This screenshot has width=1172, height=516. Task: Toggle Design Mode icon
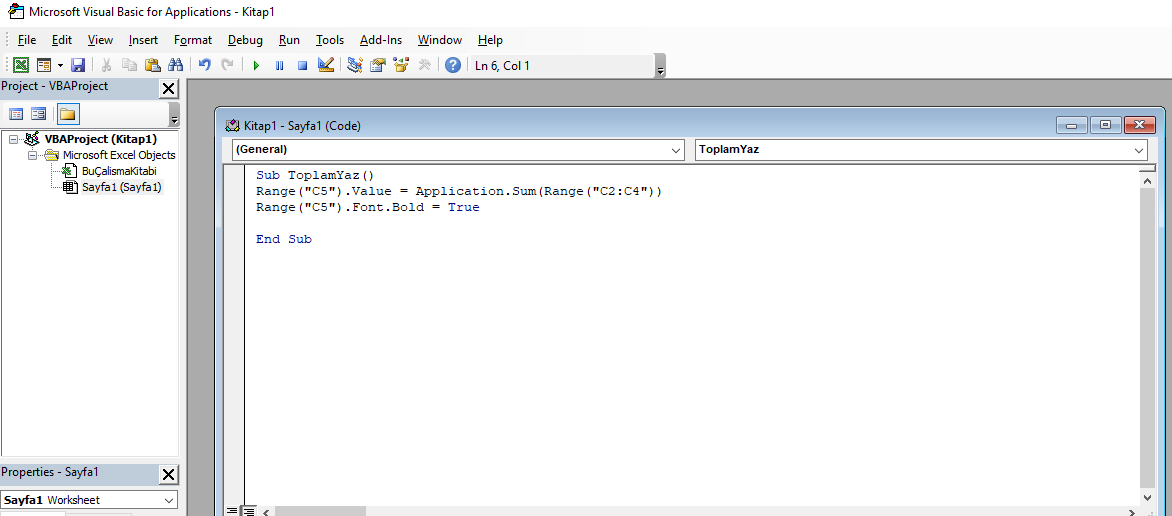326,65
